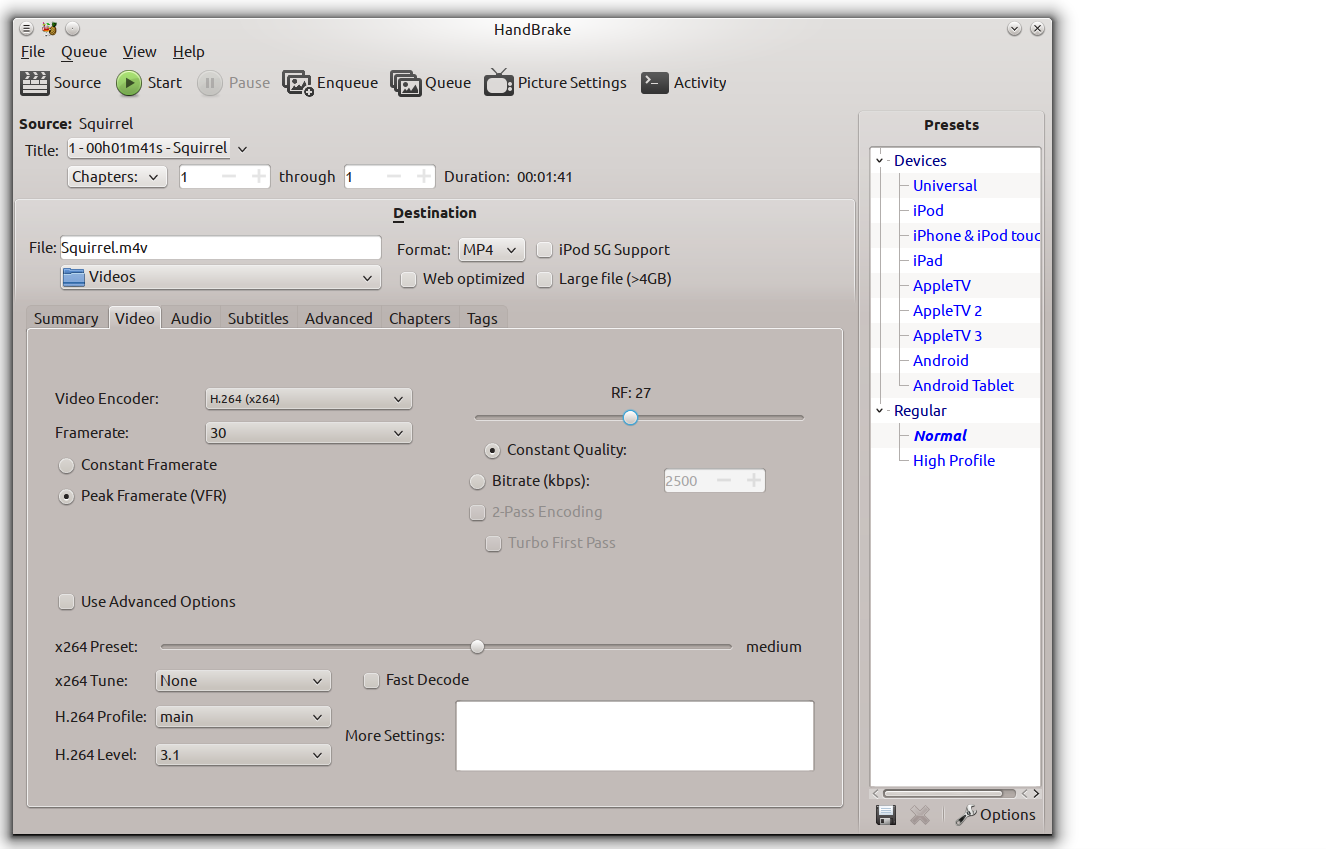Screen dimensions: 1326x849
Task: Enable Use Advanced Options checkbox
Action: tap(66, 602)
